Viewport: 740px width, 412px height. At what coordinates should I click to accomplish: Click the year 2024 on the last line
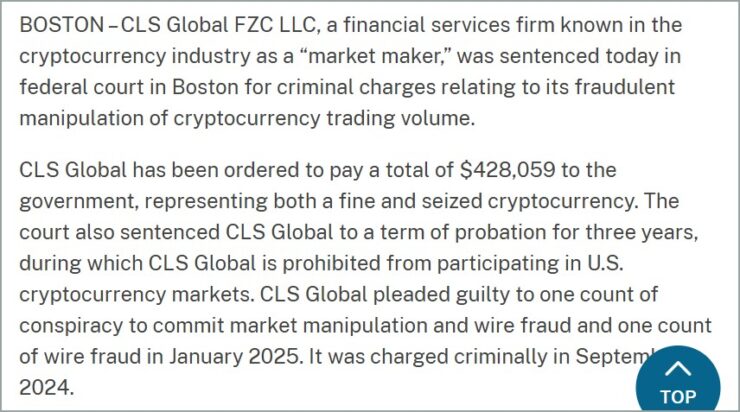[46, 388]
